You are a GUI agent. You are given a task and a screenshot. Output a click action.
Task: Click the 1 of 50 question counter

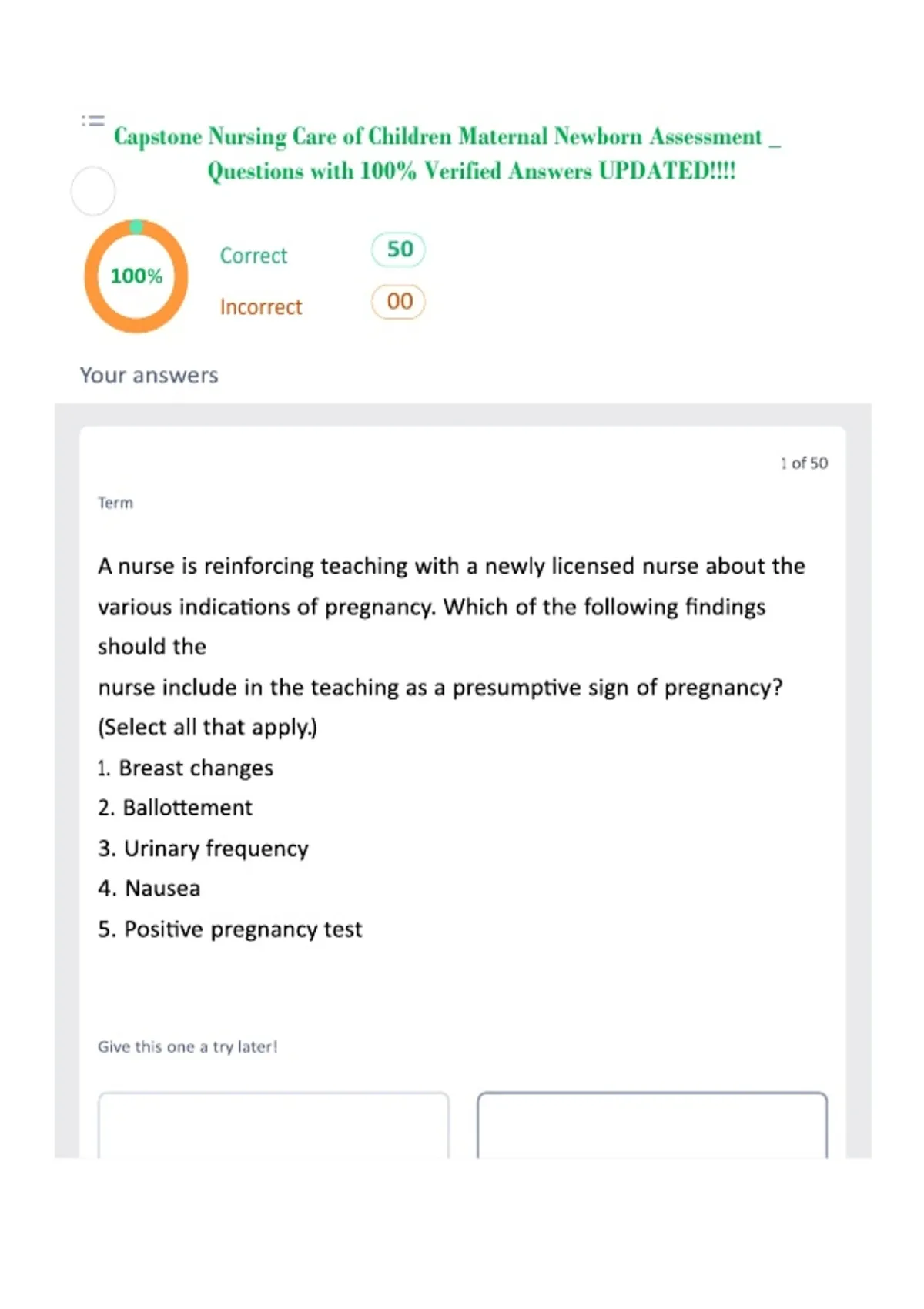[x=804, y=463]
